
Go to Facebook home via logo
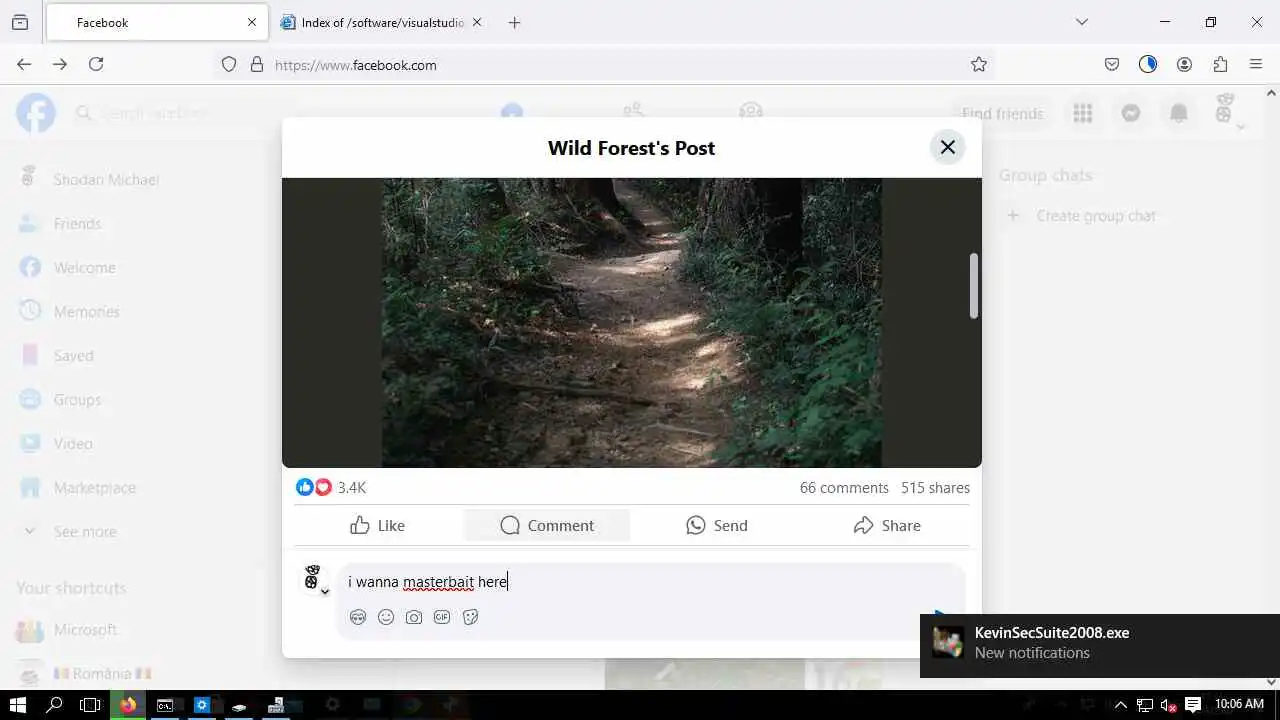coord(36,113)
